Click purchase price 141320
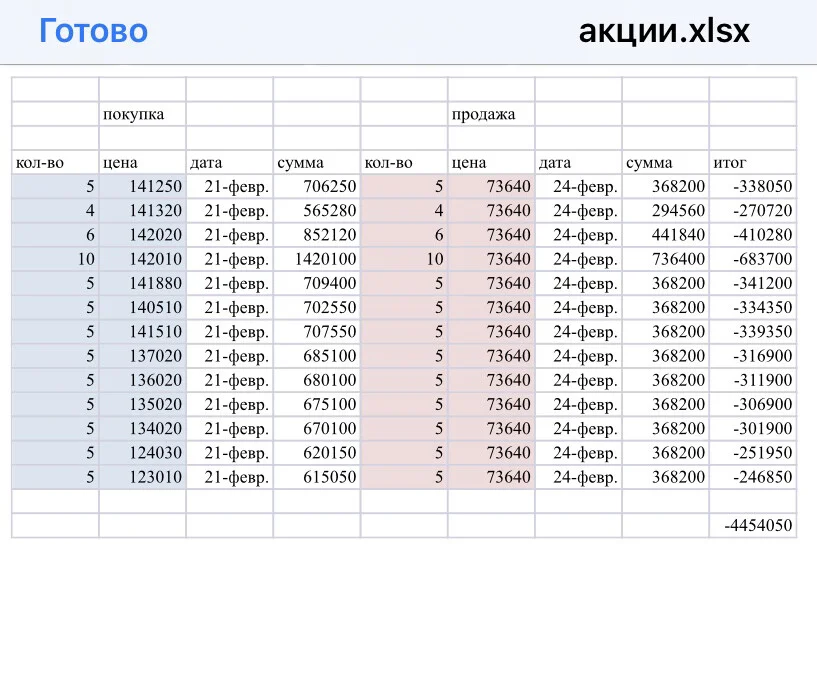This screenshot has height=693, width=817. point(142,211)
